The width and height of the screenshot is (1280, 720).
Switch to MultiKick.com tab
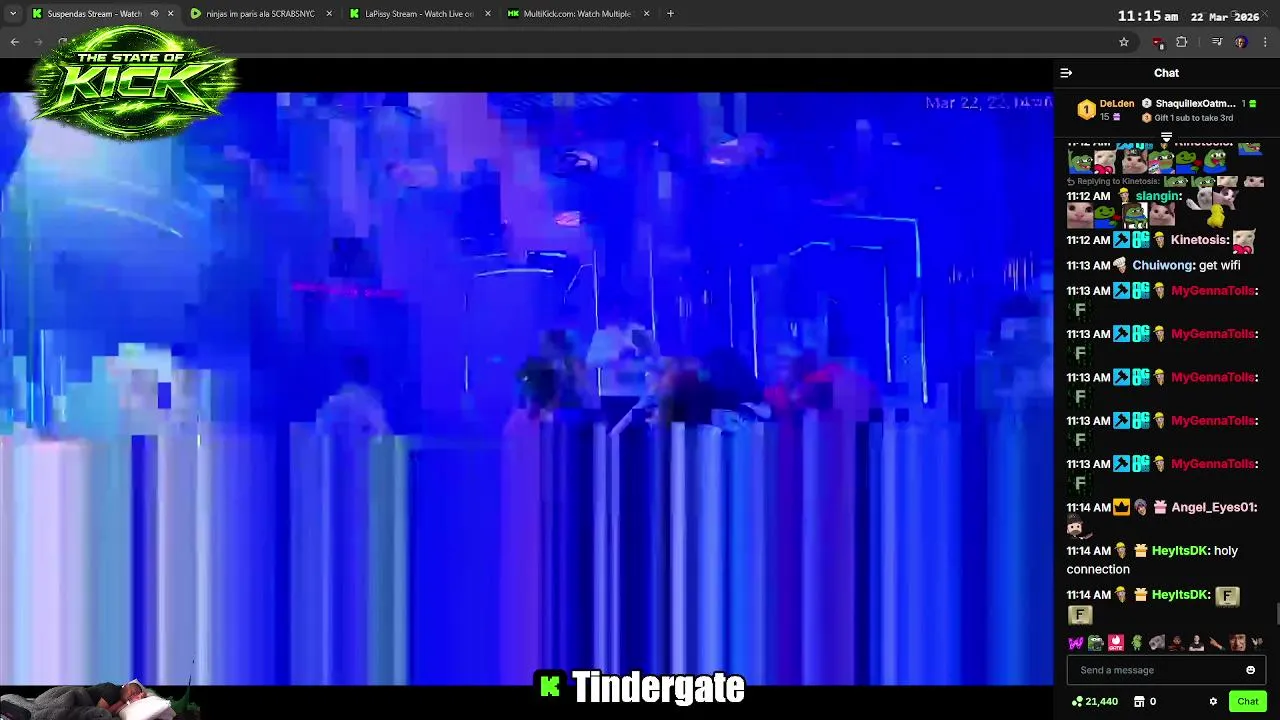[578, 14]
